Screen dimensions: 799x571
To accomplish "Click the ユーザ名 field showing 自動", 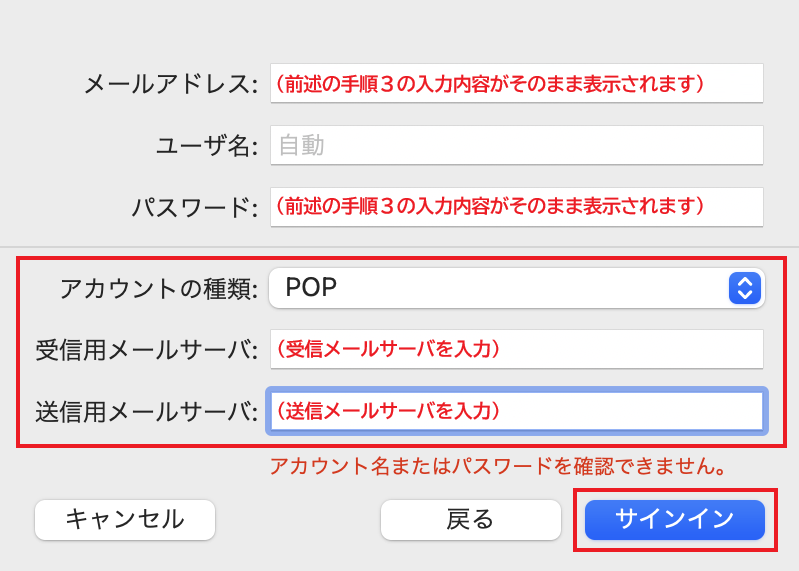I will tap(516, 145).
